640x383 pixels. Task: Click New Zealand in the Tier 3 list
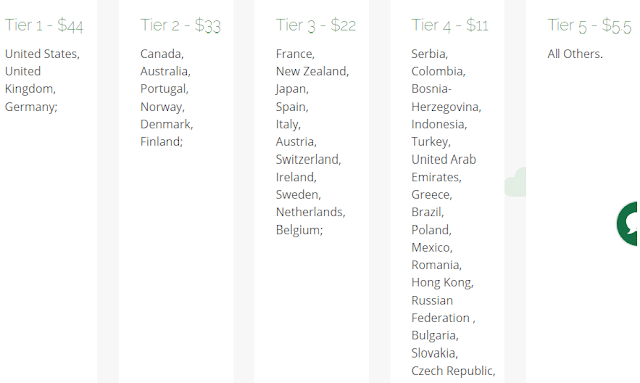point(312,71)
